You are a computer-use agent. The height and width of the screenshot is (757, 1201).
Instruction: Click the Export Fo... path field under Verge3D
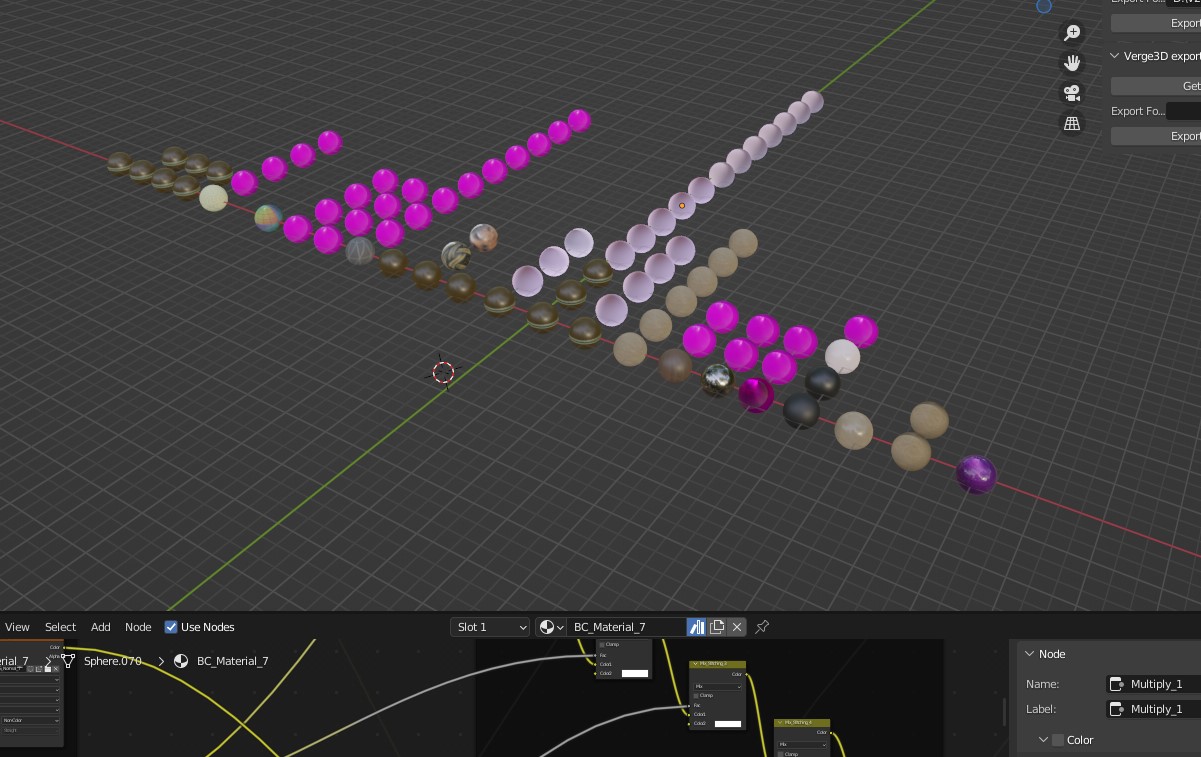(1183, 111)
